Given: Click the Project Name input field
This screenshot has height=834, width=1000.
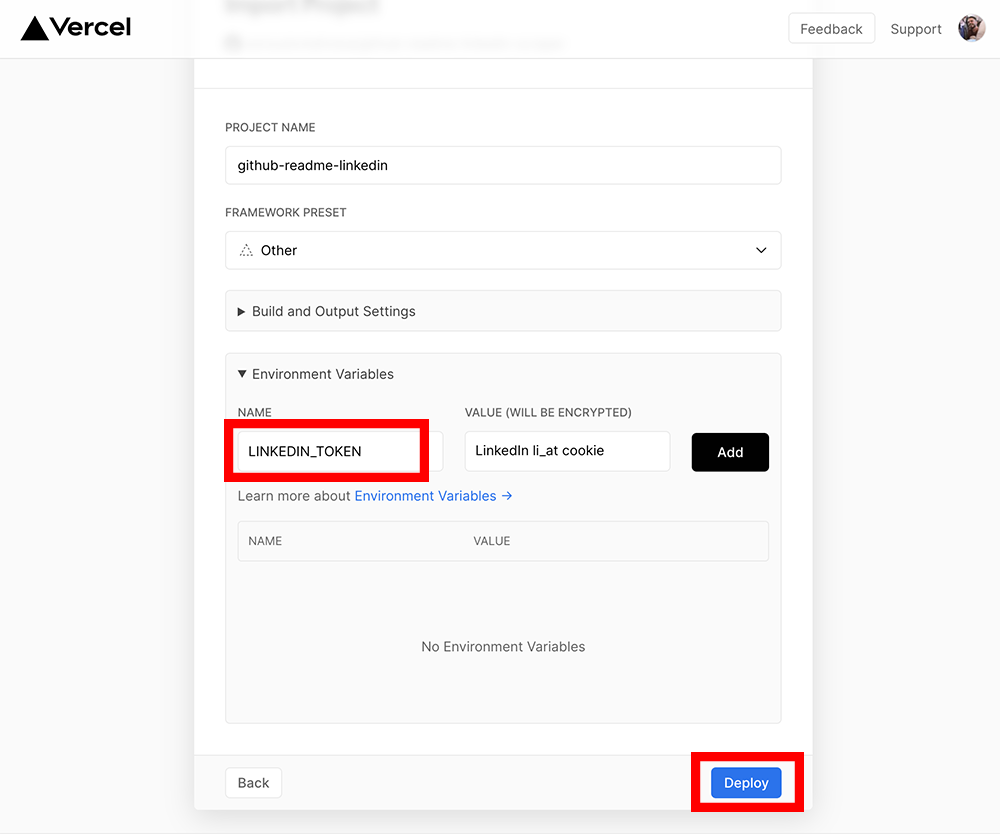Looking at the screenshot, I should [503, 165].
